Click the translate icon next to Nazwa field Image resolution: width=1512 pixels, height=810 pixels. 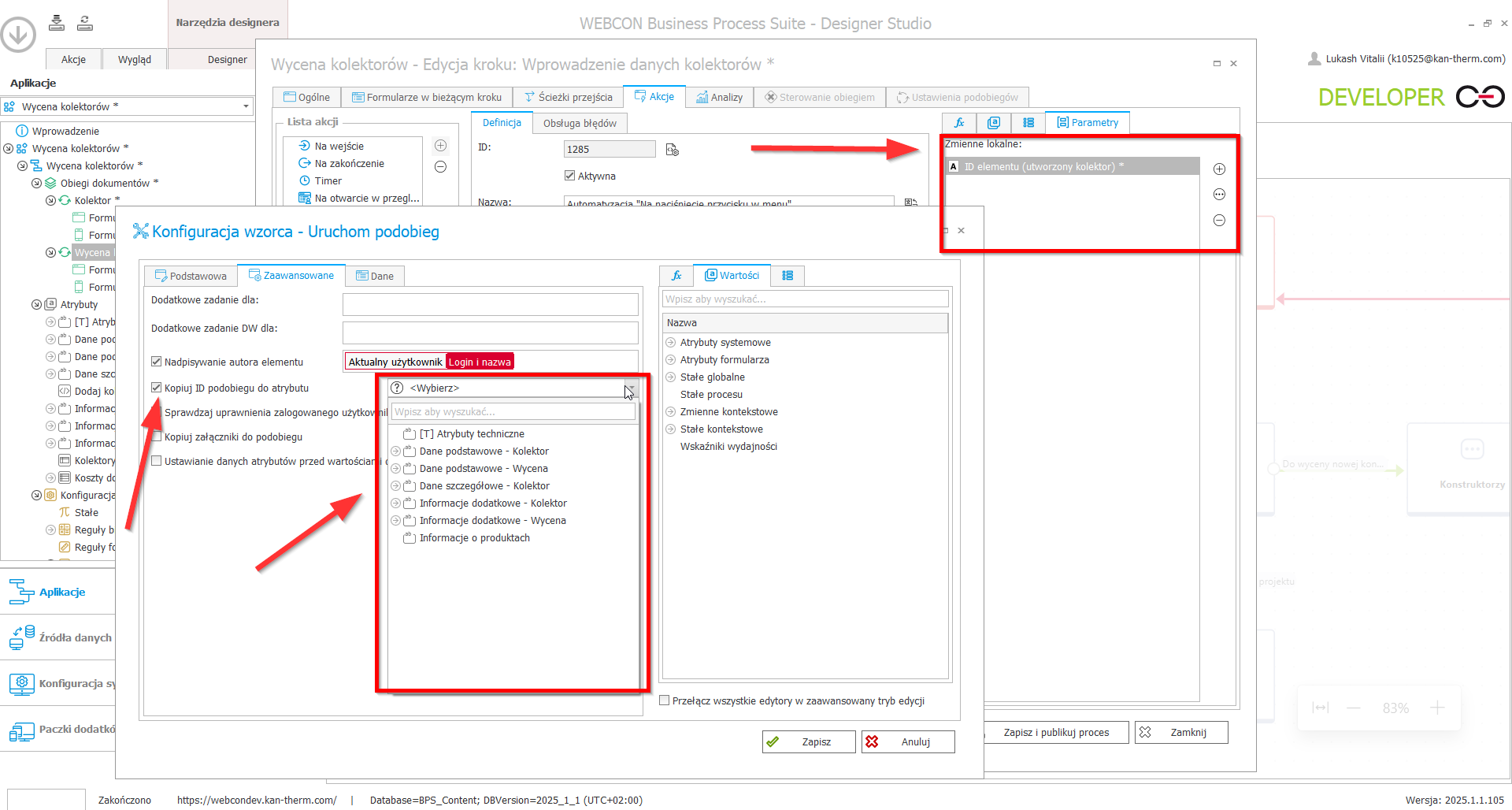coord(911,202)
